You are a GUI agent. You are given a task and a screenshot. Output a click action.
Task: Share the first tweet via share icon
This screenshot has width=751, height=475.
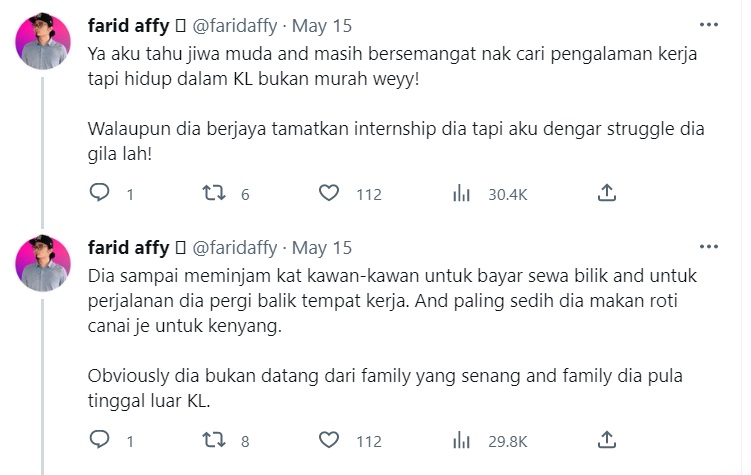tap(606, 193)
